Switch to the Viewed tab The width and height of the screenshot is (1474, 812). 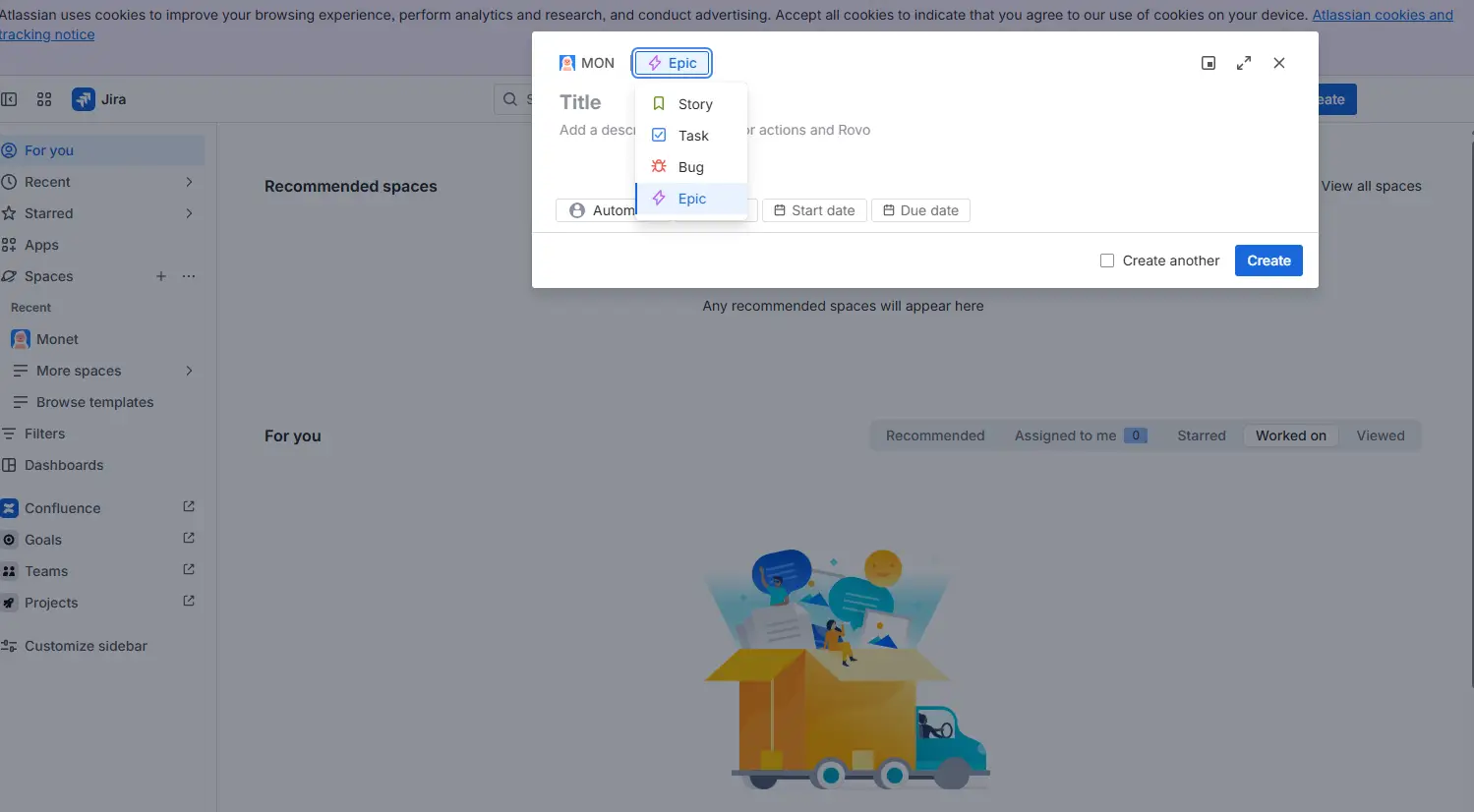click(1381, 435)
